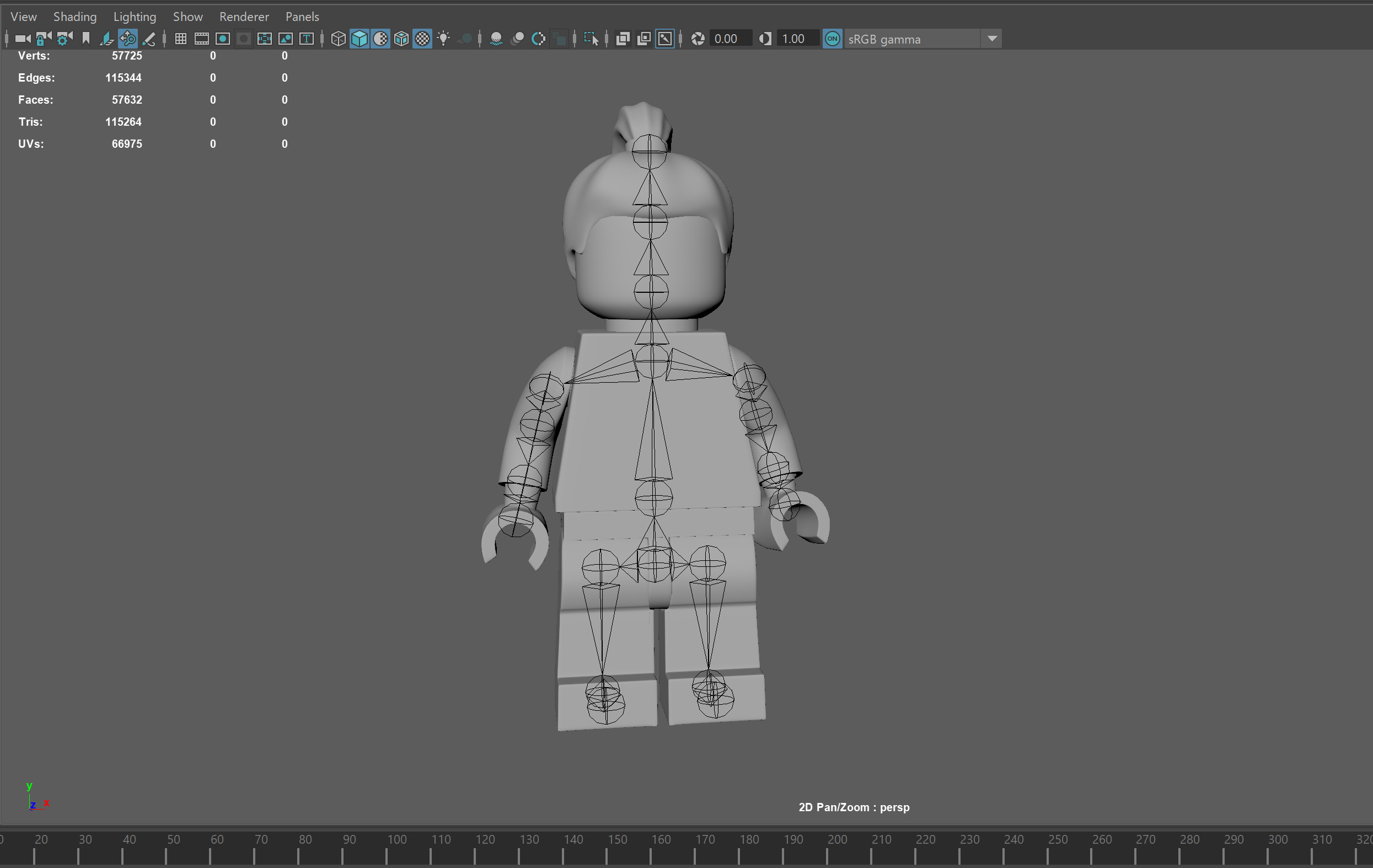Open the Panels menu
The image size is (1373, 868).
pos(302,17)
